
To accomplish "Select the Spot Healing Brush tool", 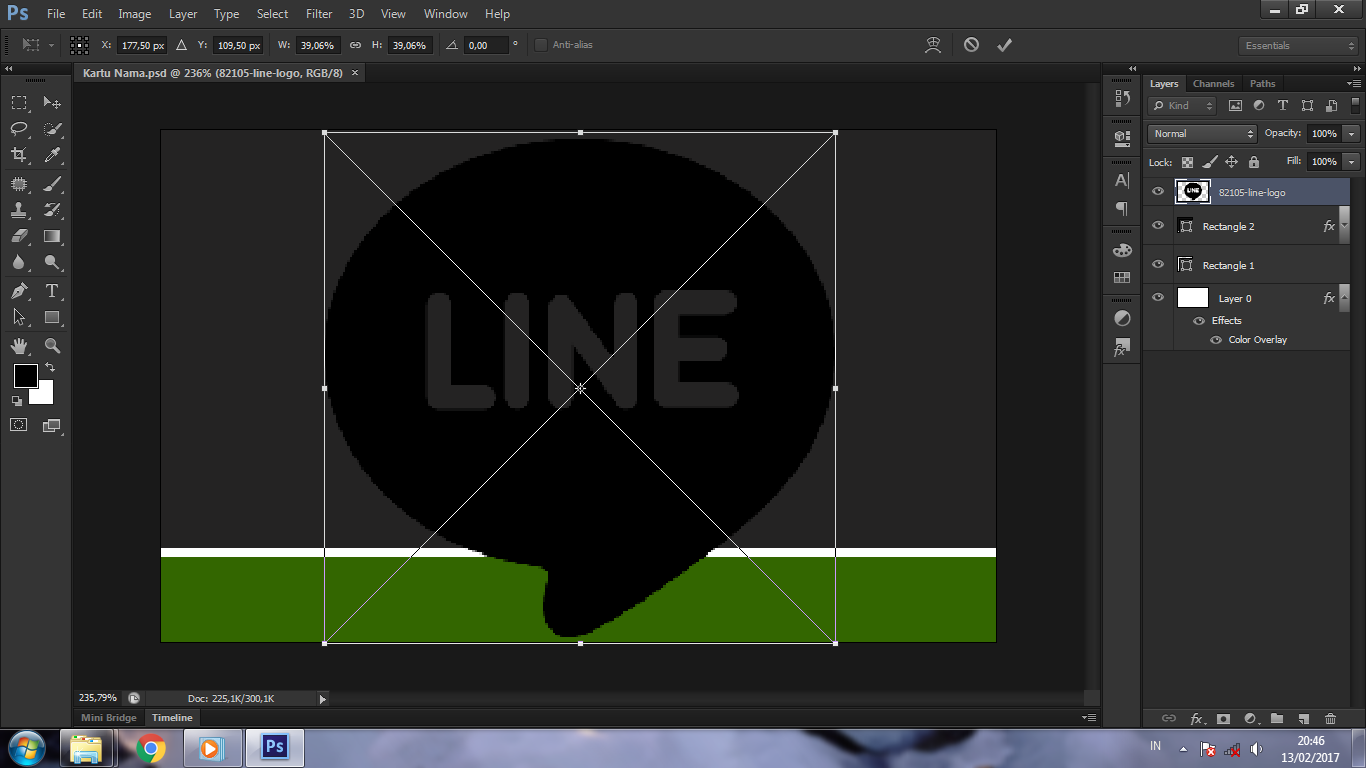I will tap(19, 184).
